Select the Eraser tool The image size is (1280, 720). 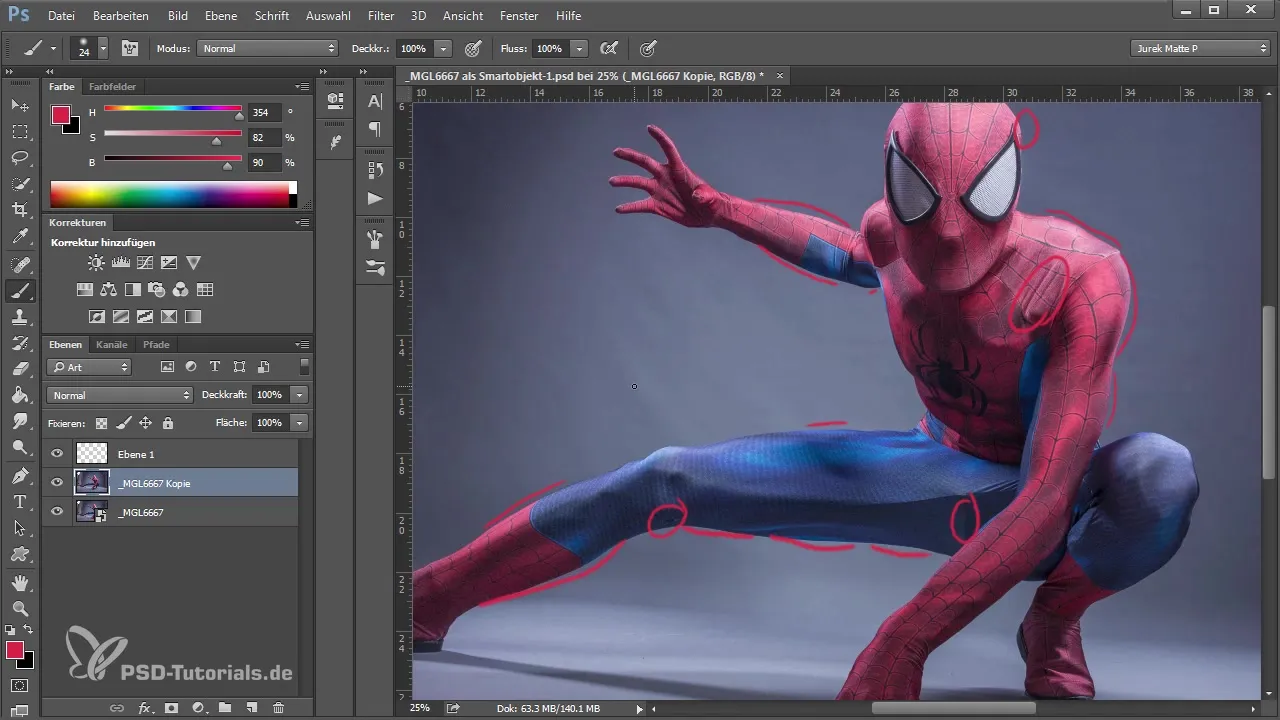pos(20,369)
